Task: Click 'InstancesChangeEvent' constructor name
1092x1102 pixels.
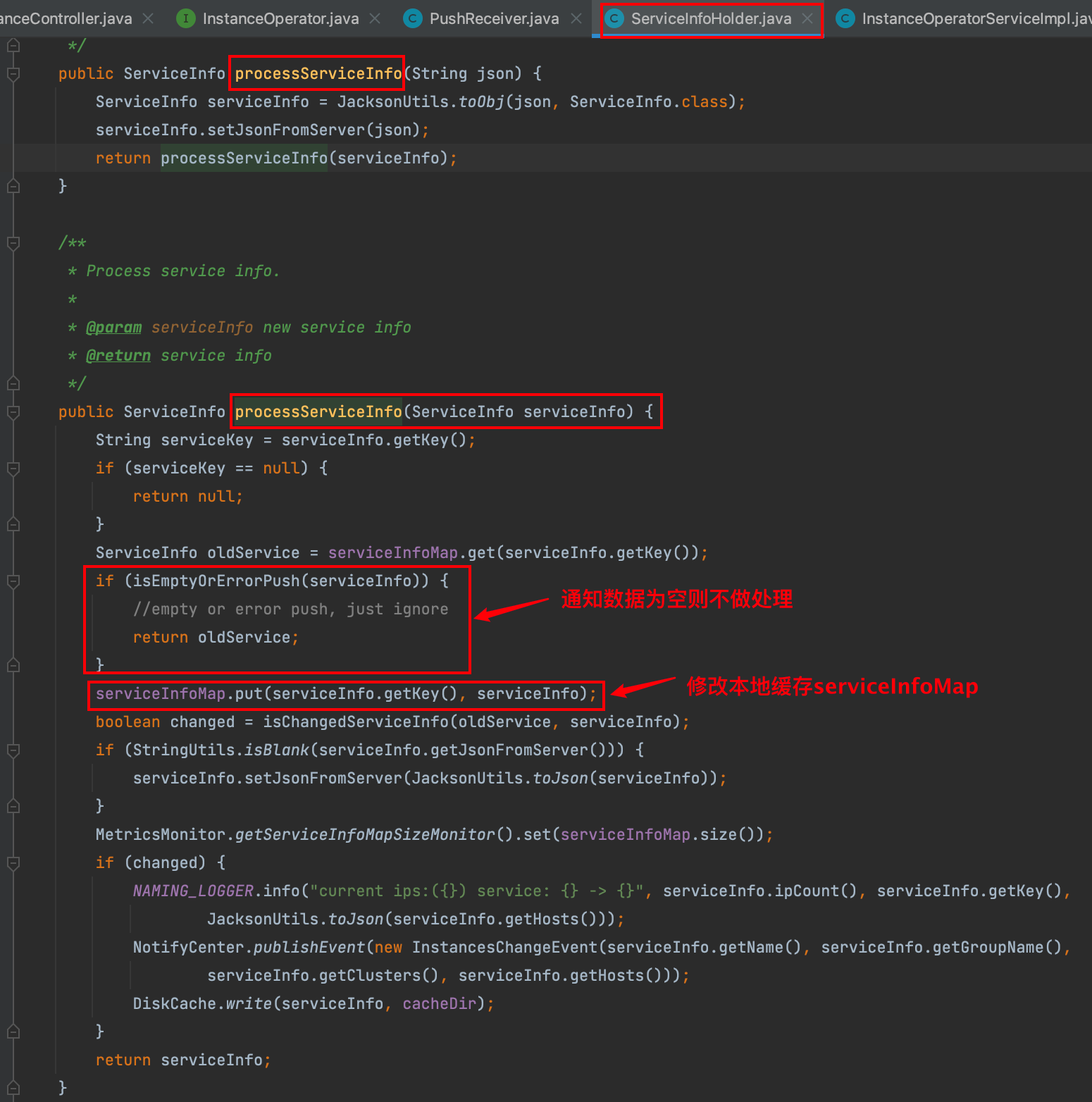Action: point(504,947)
